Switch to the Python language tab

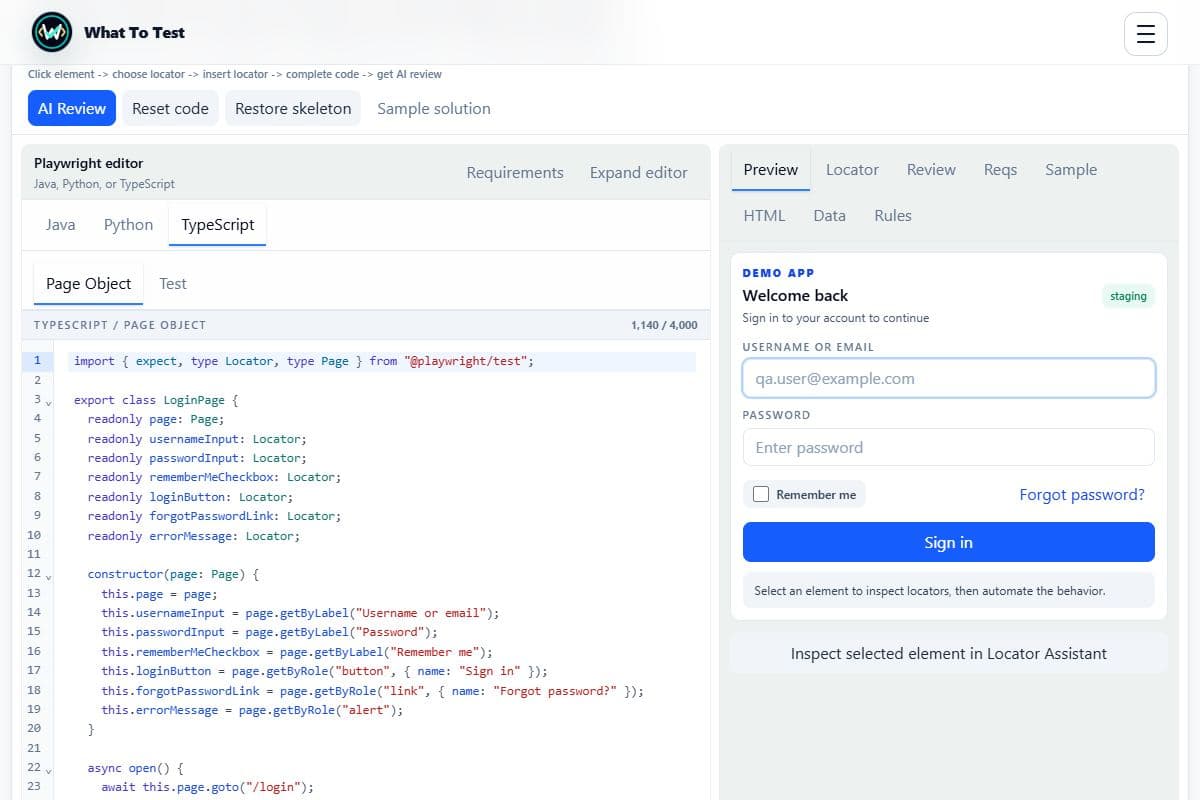pyautogui.click(x=129, y=224)
